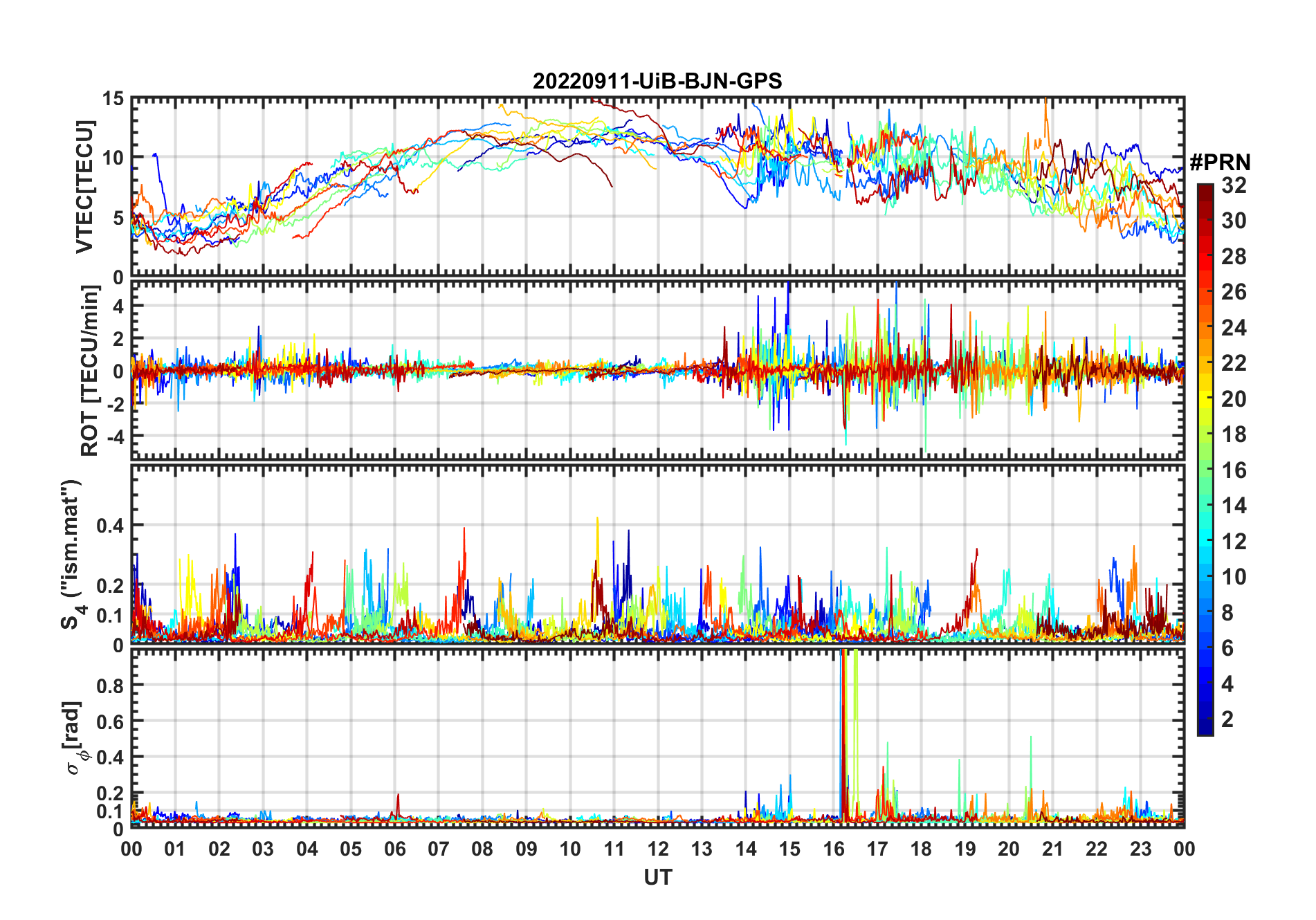Click colorbar tick label 2
The width and height of the screenshot is (1316, 920).
pyautogui.click(x=1227, y=719)
